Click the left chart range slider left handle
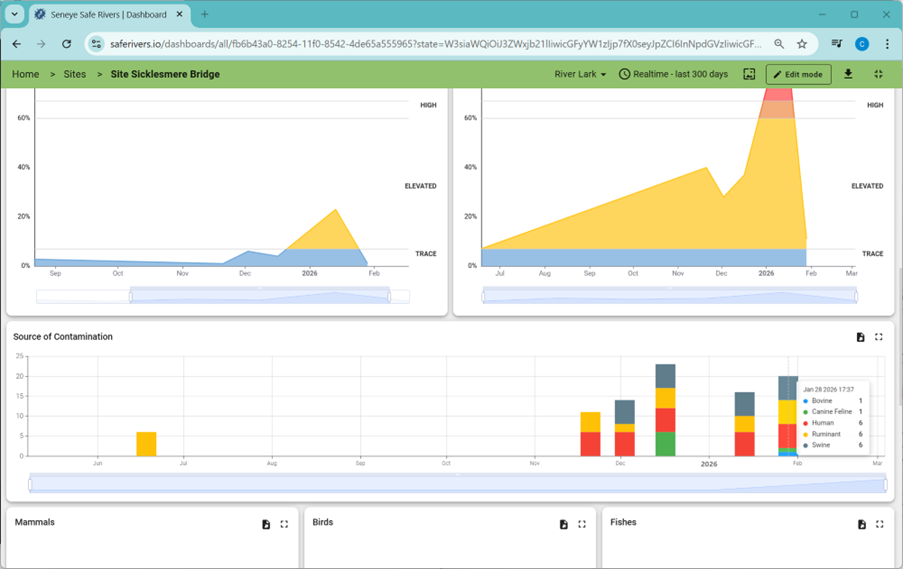The height and width of the screenshot is (569, 903). coord(131,297)
